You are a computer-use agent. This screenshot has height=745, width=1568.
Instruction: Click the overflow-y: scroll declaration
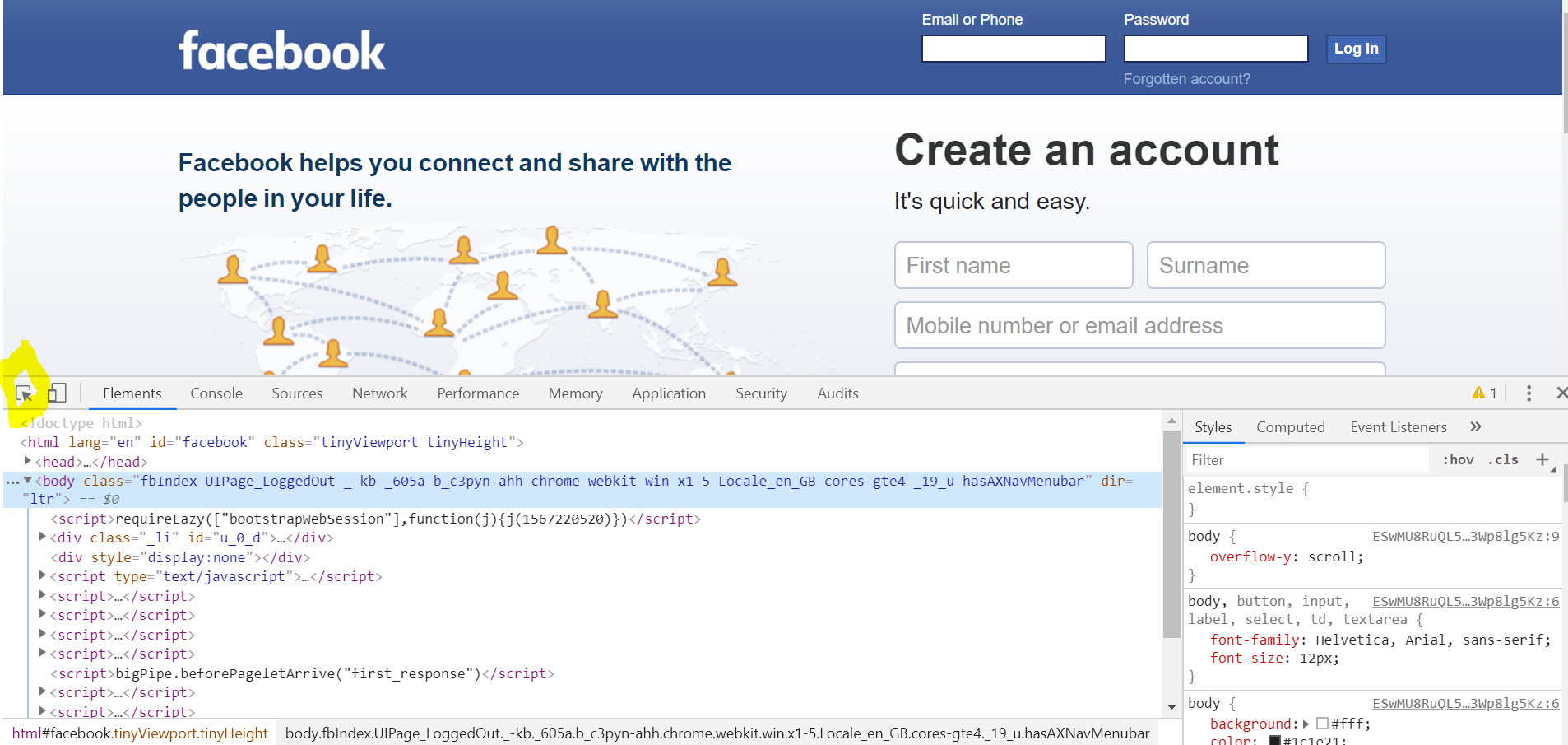tap(1286, 556)
